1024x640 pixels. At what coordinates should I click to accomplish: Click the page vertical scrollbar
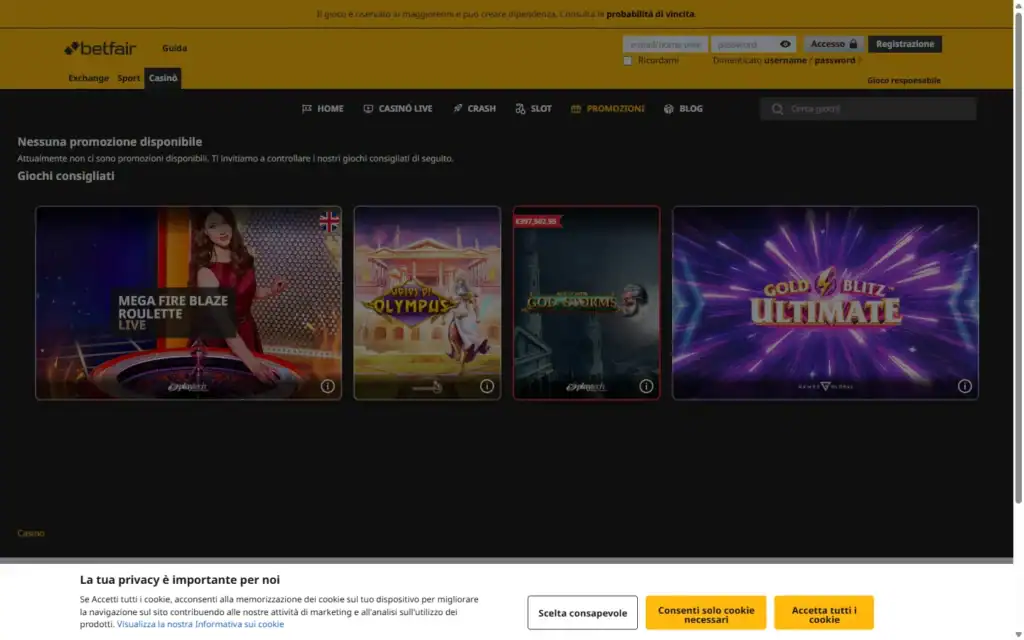[x=1018, y=258]
